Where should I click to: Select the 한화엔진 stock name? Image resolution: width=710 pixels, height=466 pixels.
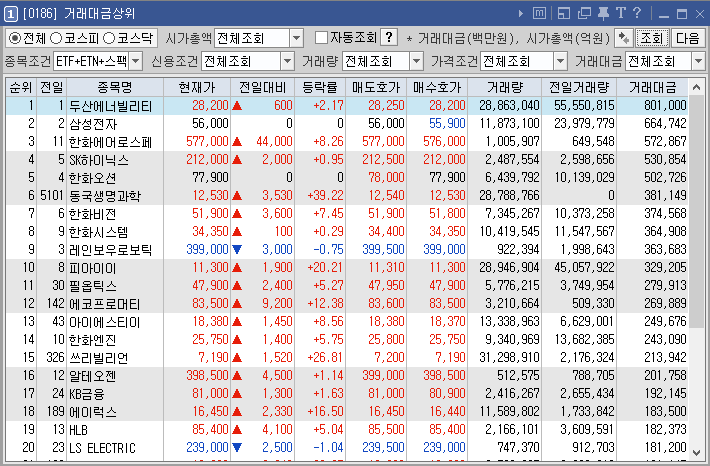pyautogui.click(x=92, y=340)
